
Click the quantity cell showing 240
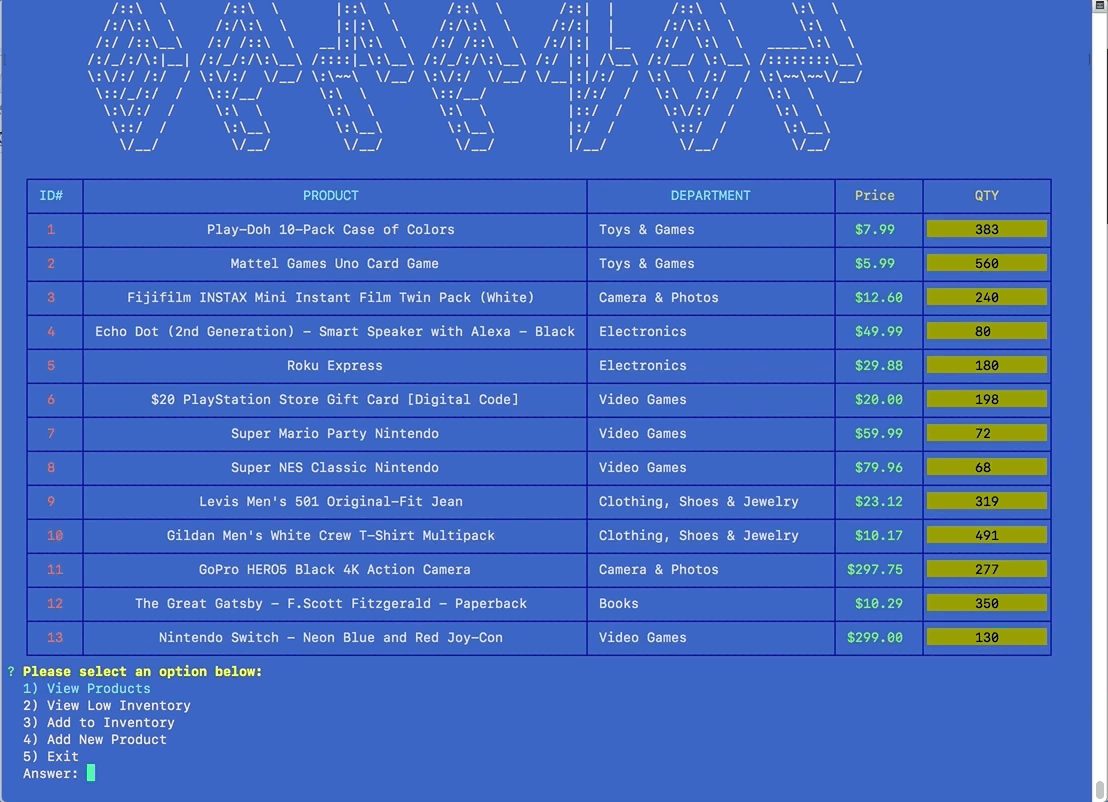click(986, 297)
